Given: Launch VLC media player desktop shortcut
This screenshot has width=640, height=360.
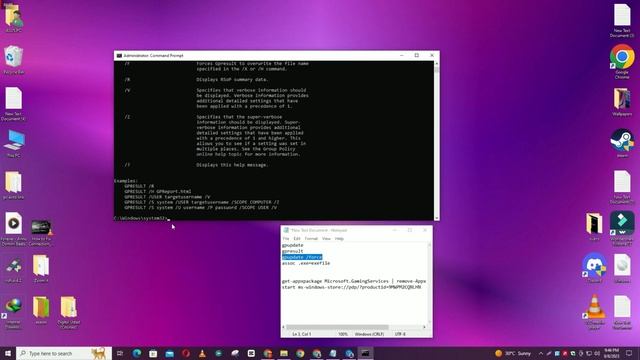Looking at the screenshot, I should coord(594,311).
